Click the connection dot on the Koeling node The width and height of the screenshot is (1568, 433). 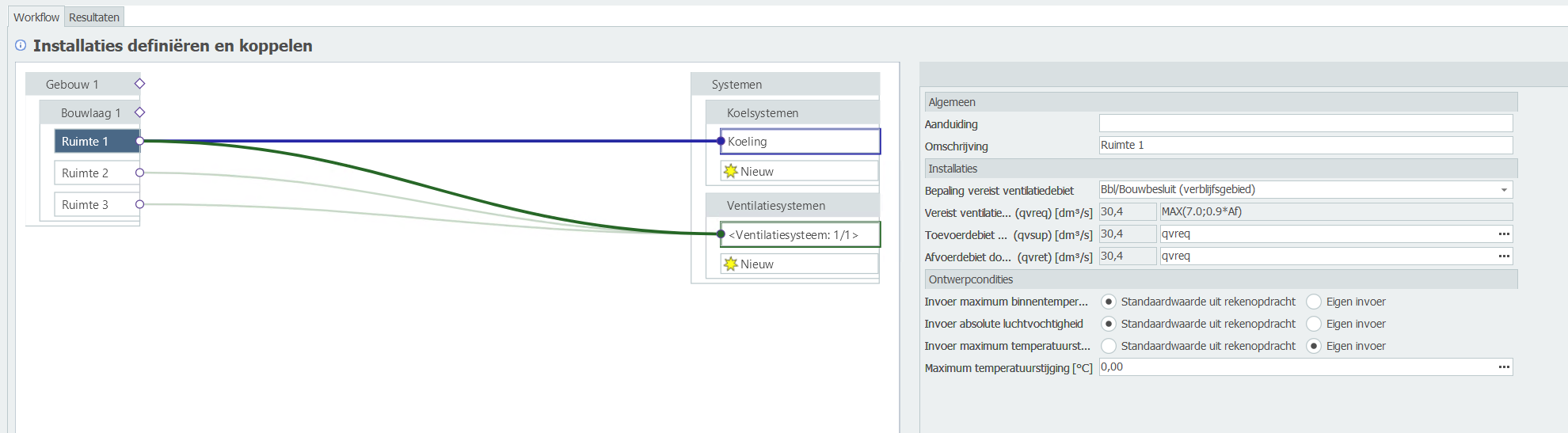coord(721,141)
